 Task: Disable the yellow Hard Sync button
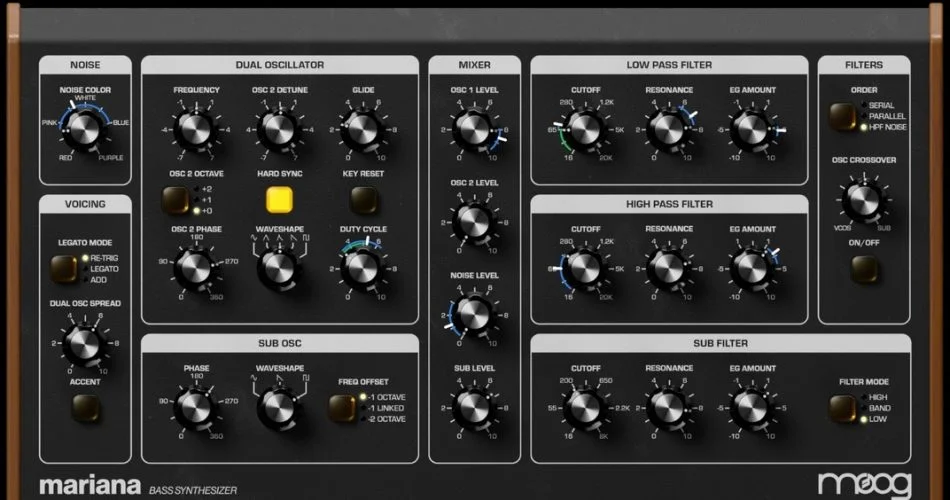pos(279,199)
